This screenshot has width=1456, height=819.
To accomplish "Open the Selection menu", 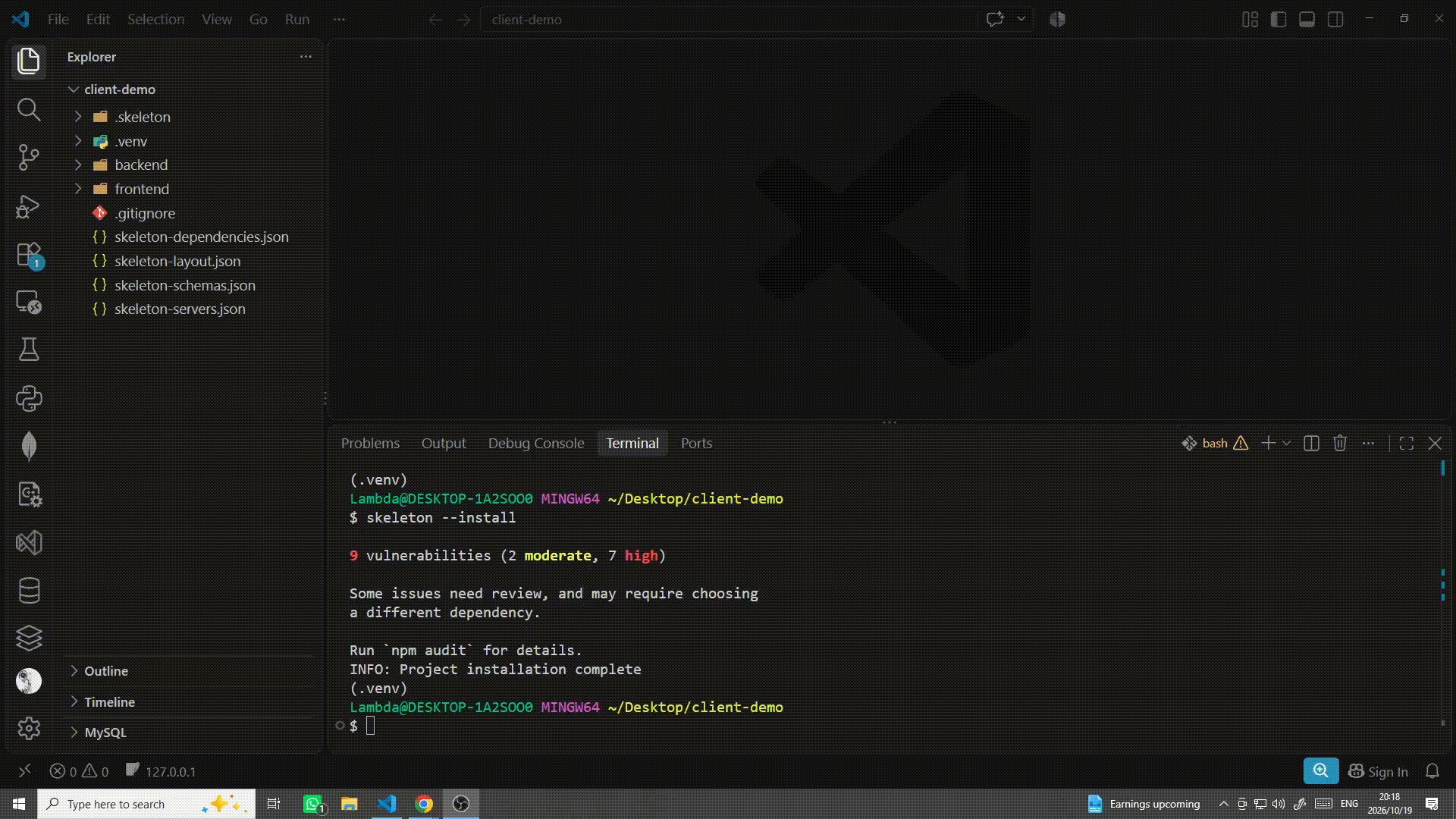I will tap(155, 19).
